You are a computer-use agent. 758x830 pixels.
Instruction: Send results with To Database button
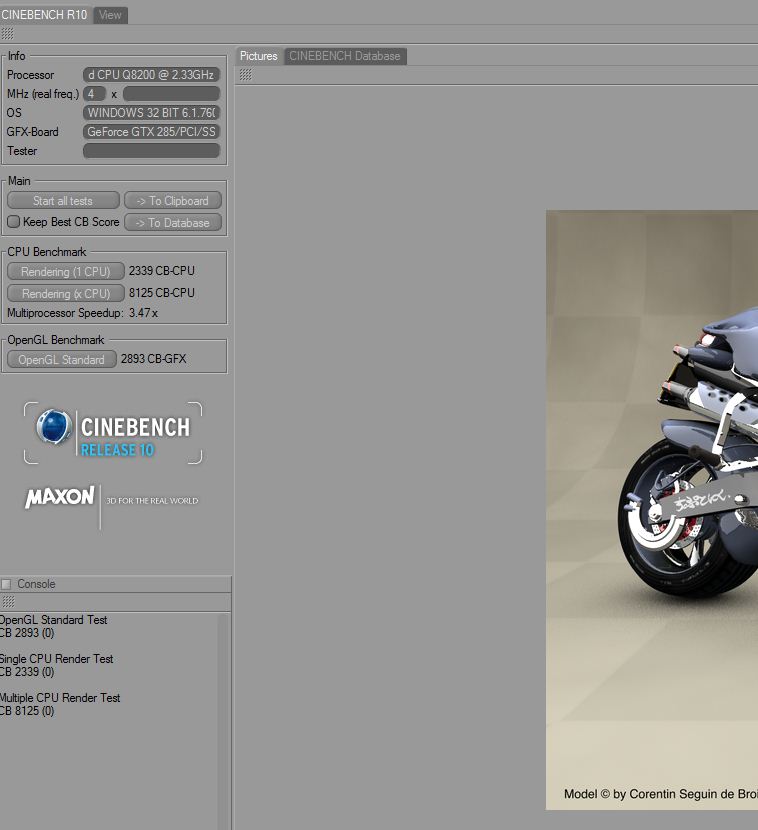coord(173,223)
